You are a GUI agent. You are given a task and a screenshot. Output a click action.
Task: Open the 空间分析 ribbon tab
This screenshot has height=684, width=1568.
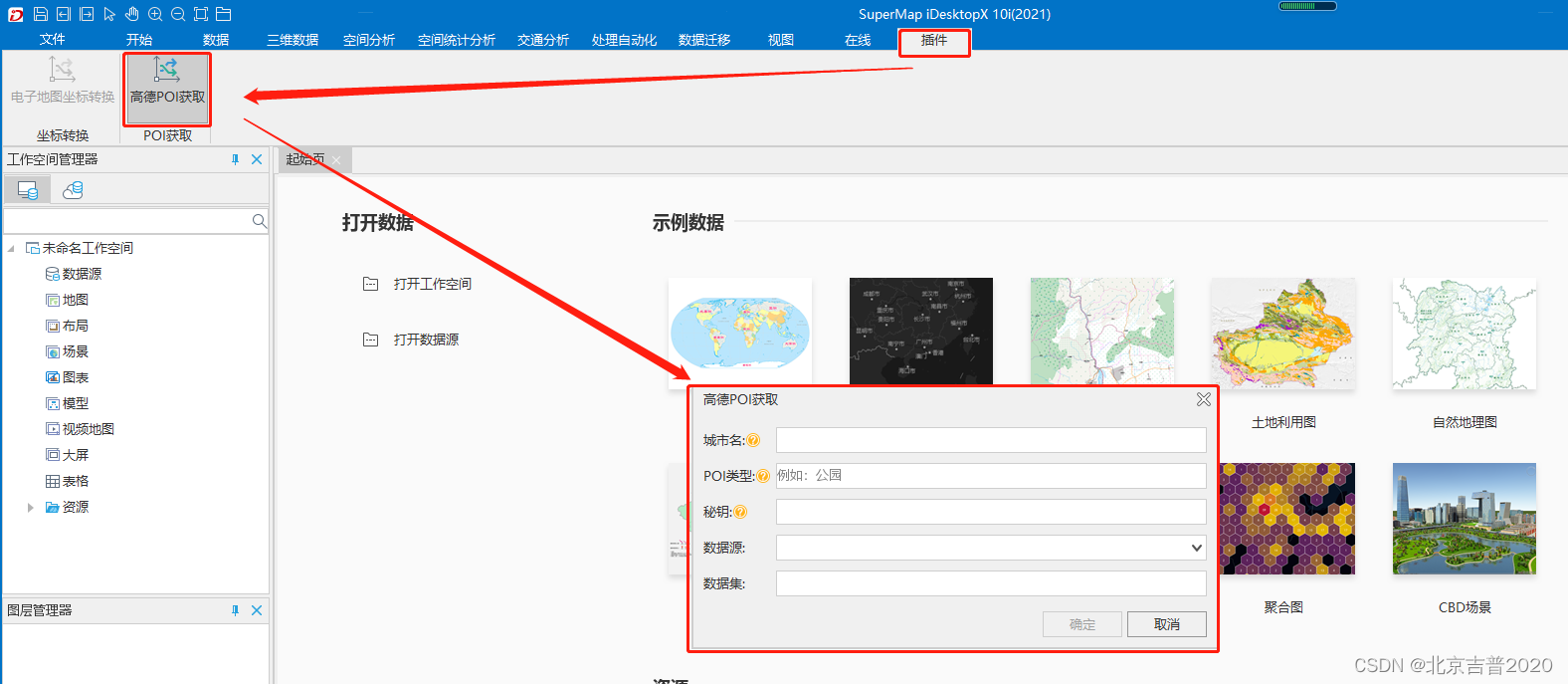(369, 40)
